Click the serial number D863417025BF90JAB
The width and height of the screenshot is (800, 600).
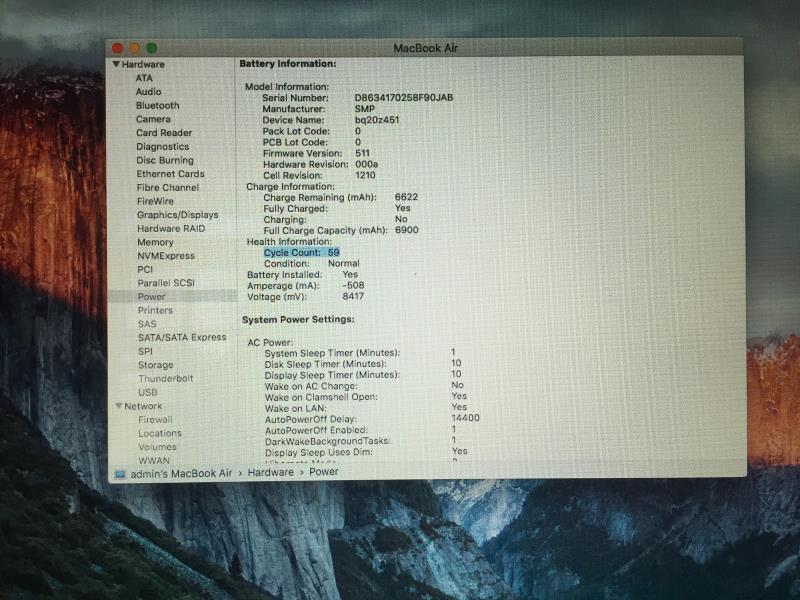click(404, 97)
